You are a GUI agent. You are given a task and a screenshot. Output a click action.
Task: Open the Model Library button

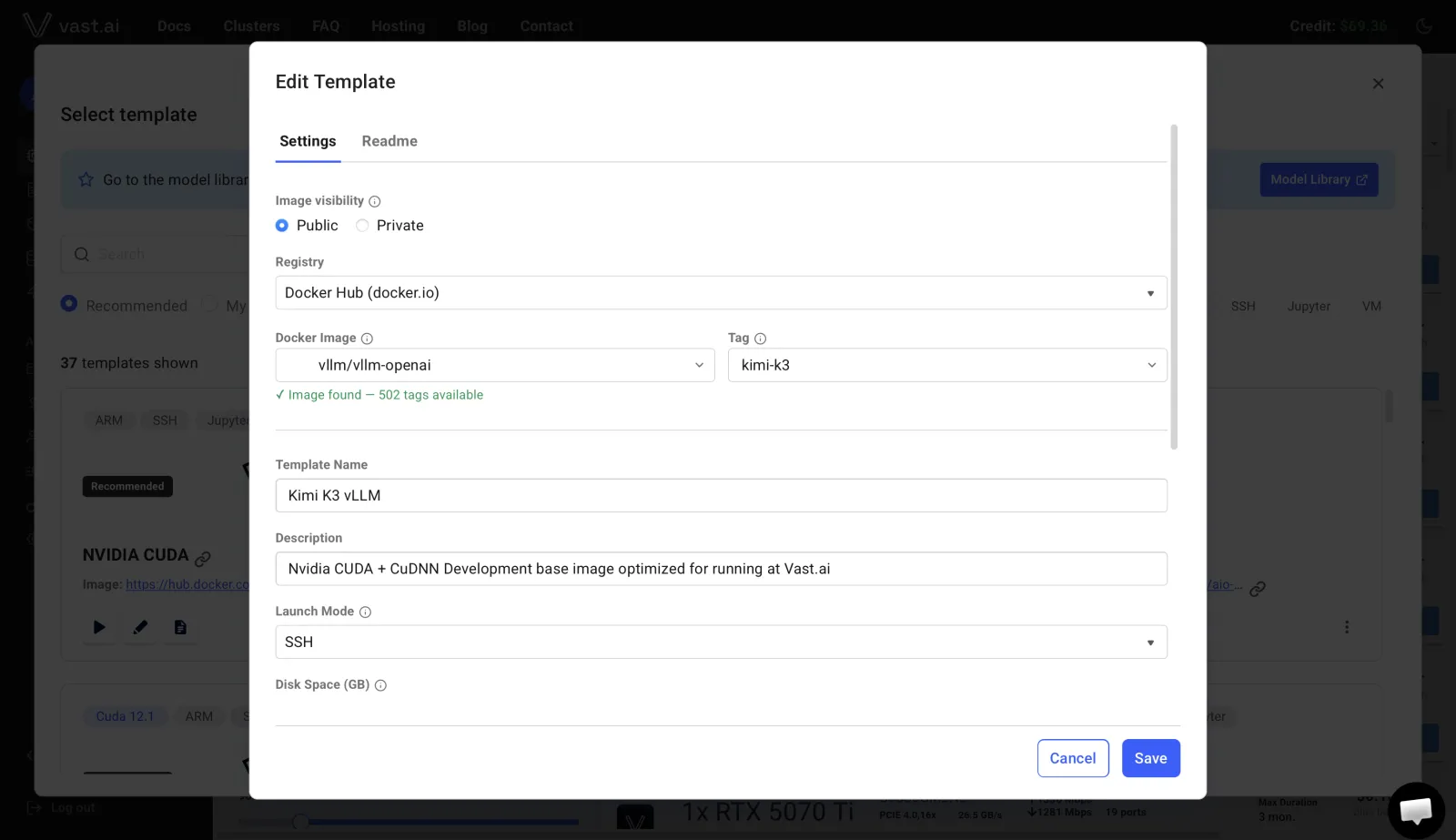pyautogui.click(x=1319, y=179)
